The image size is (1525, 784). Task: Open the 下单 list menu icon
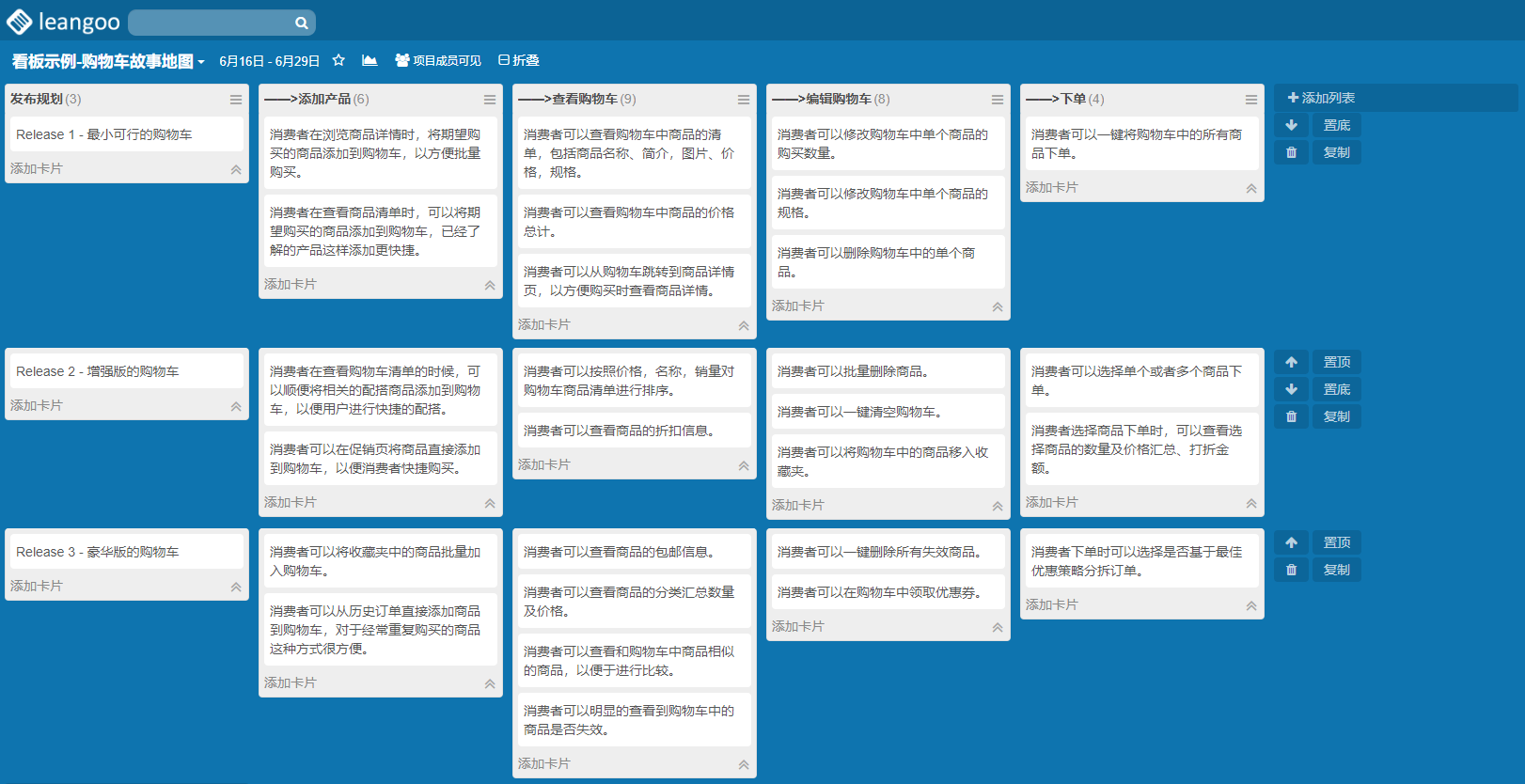pos(1251,99)
